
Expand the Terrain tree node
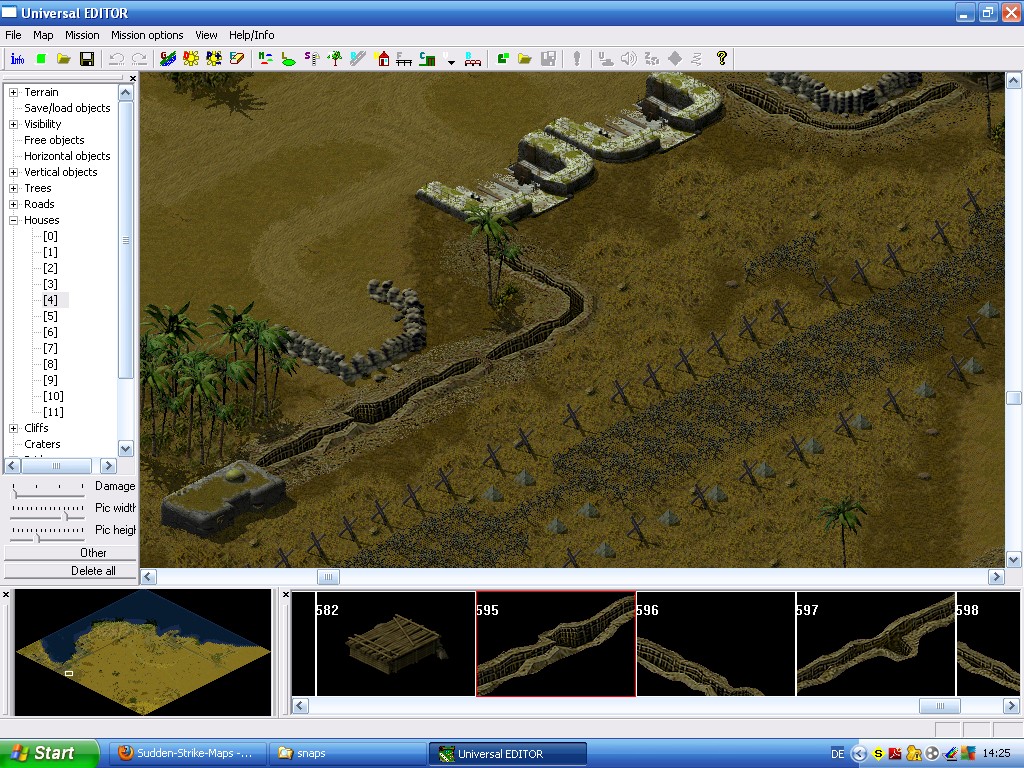pyautogui.click(x=13, y=92)
